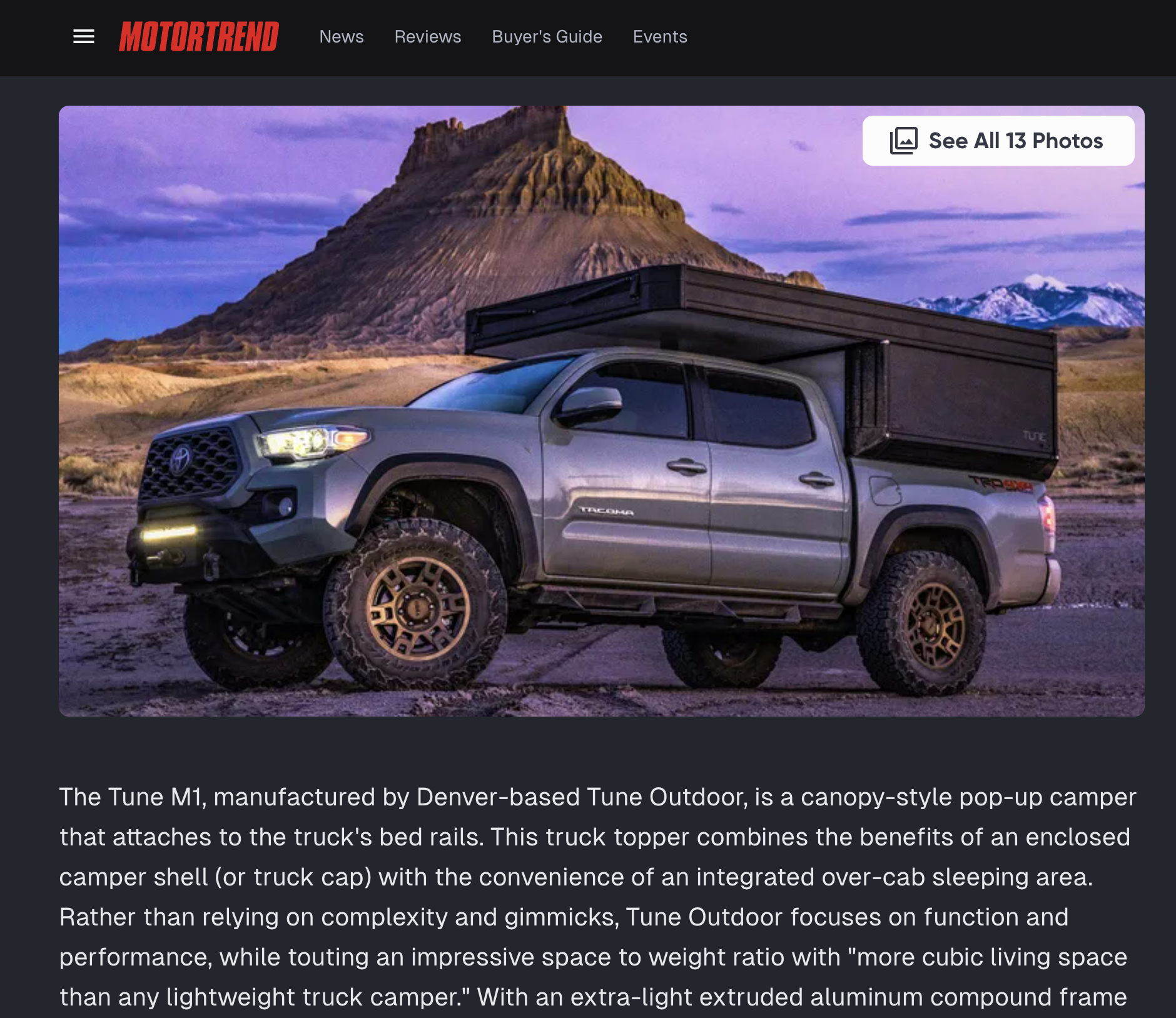Click the Toyota emblem on the grille
Image resolution: width=1176 pixels, height=1018 pixels.
pos(180,461)
